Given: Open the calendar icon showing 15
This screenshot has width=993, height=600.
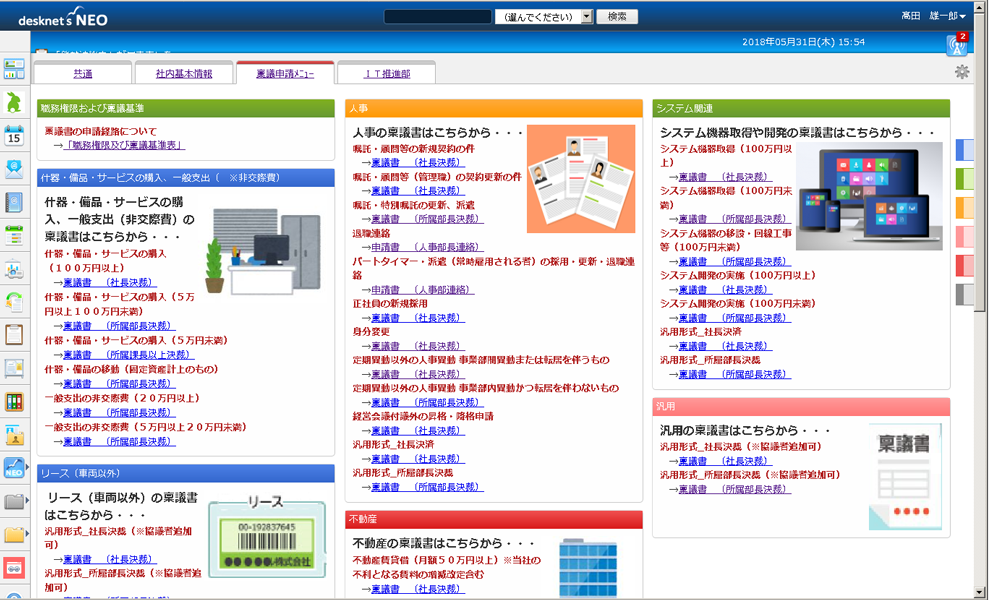Looking at the screenshot, I should tap(14, 135).
